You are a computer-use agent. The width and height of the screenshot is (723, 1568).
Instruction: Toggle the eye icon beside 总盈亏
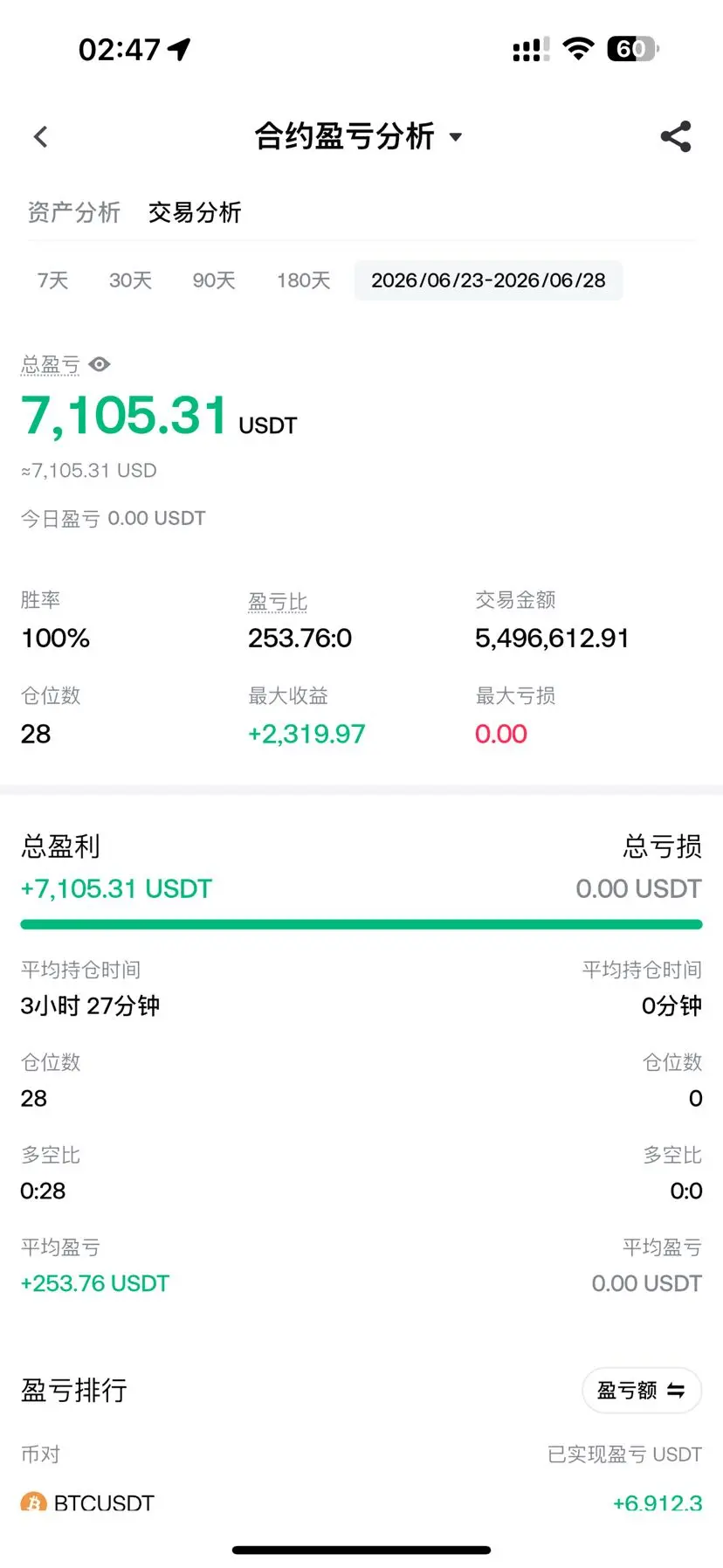point(100,364)
